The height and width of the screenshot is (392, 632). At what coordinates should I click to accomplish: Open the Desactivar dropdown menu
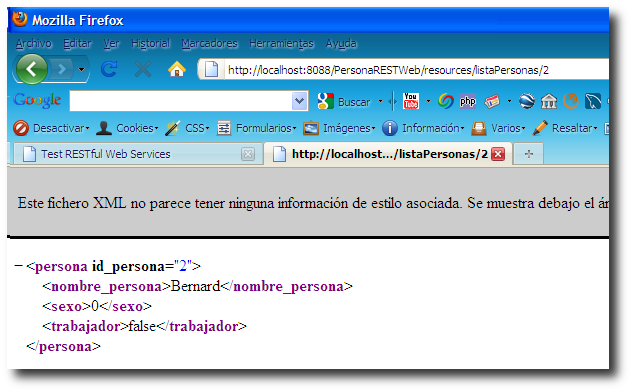[x=51, y=128]
